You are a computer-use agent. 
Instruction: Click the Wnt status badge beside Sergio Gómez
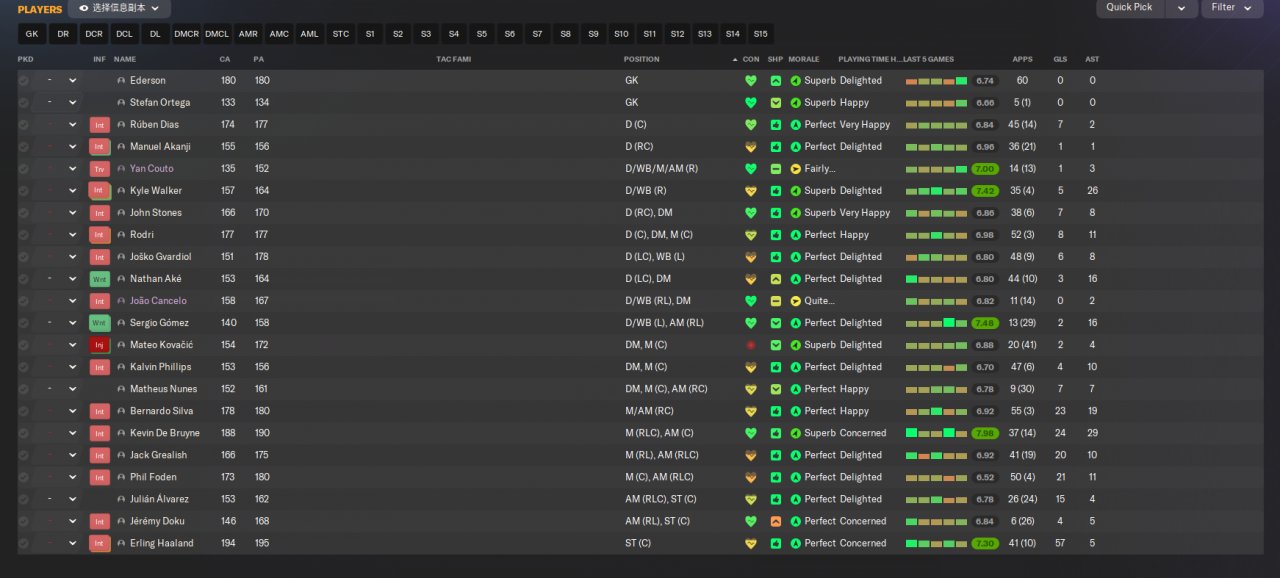point(99,323)
